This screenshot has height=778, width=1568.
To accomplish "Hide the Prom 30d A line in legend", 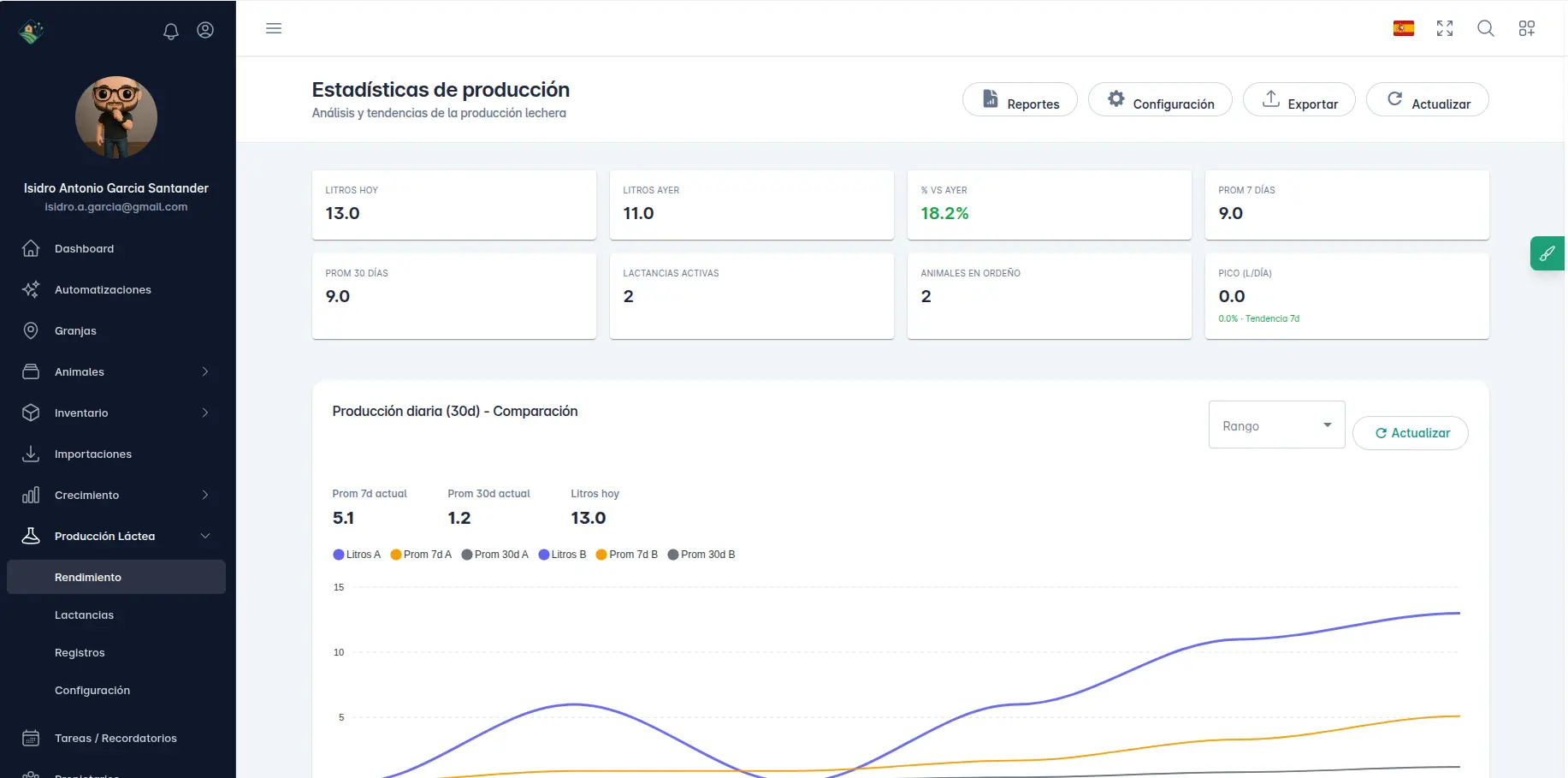I will pos(495,554).
